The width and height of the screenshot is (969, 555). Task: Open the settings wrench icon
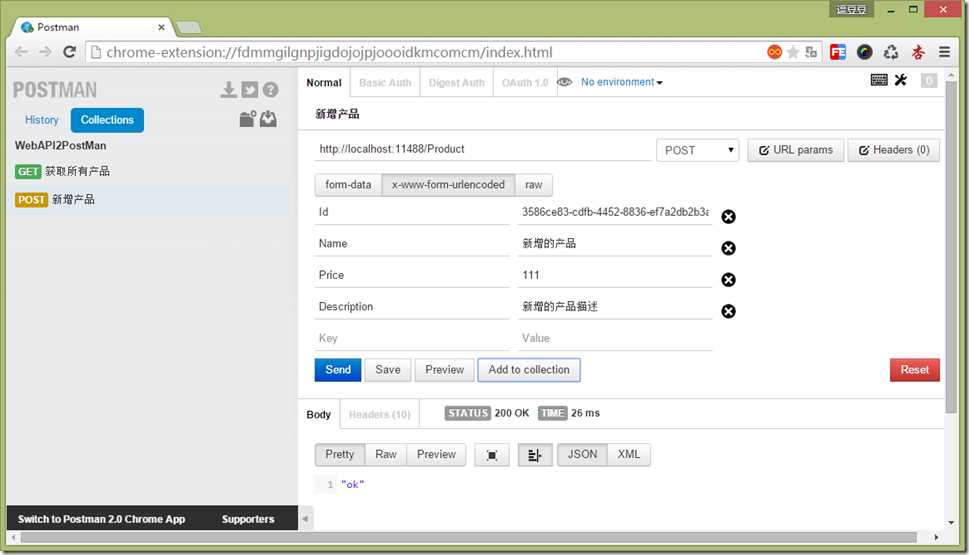tap(900, 80)
